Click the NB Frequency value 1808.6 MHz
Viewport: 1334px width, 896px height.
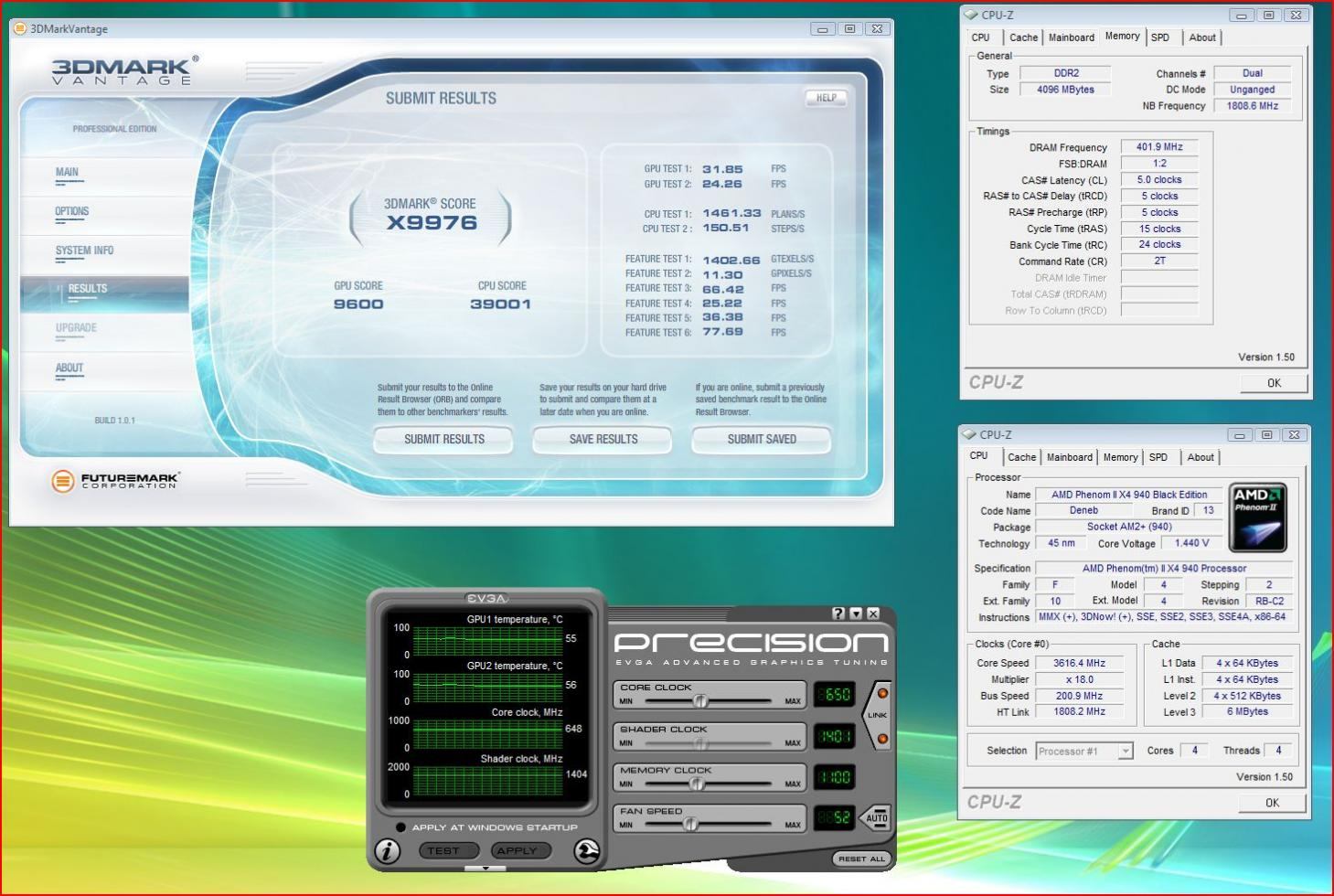point(1253,106)
